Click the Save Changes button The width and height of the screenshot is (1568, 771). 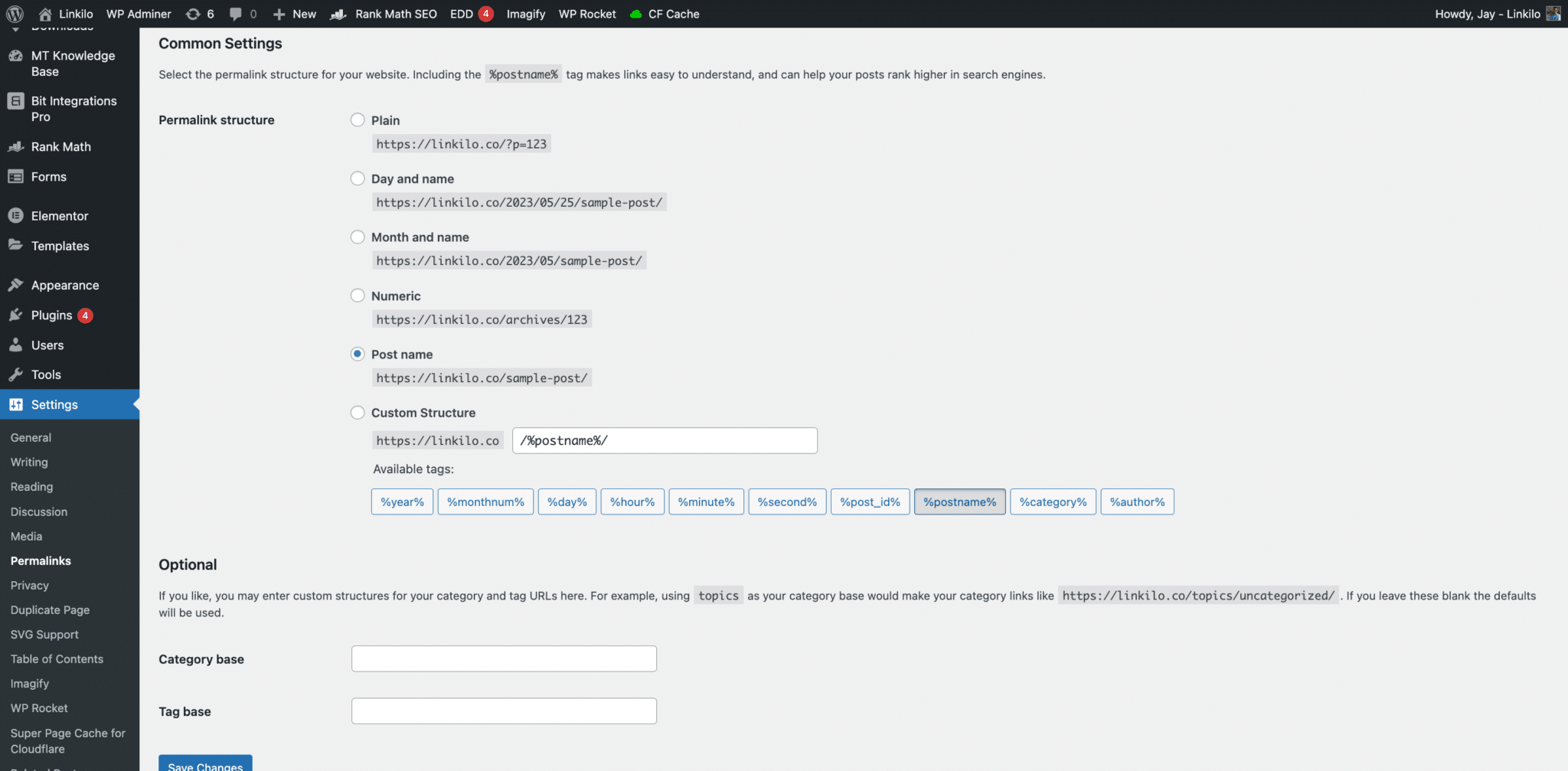(x=205, y=763)
